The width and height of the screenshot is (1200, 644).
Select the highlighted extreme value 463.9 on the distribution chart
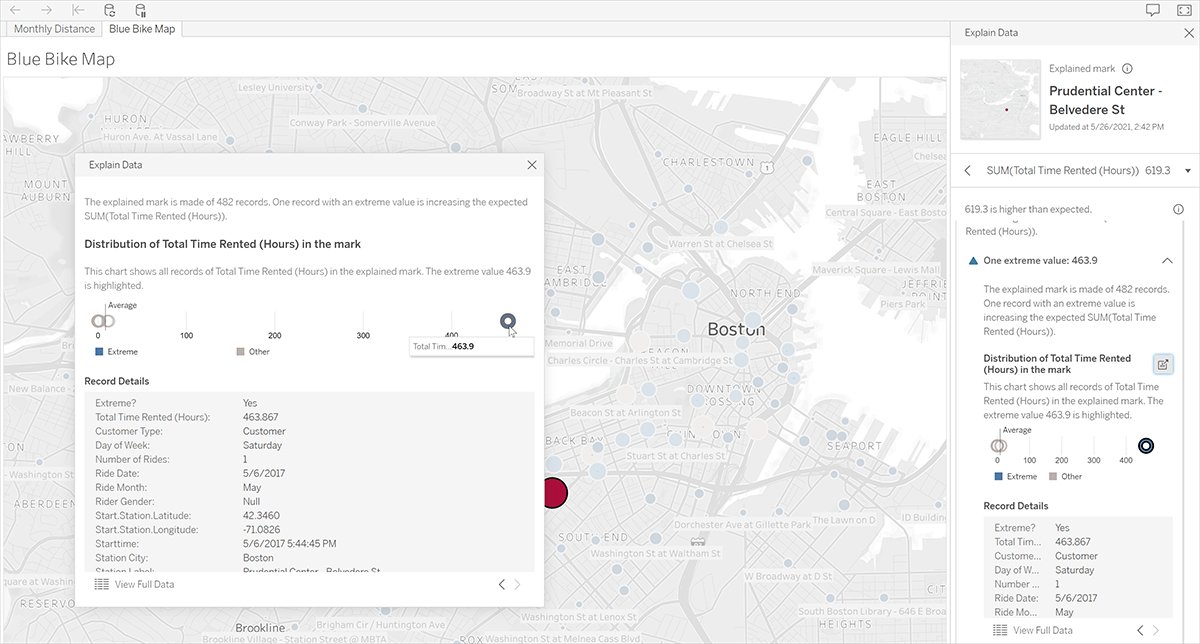click(x=508, y=322)
